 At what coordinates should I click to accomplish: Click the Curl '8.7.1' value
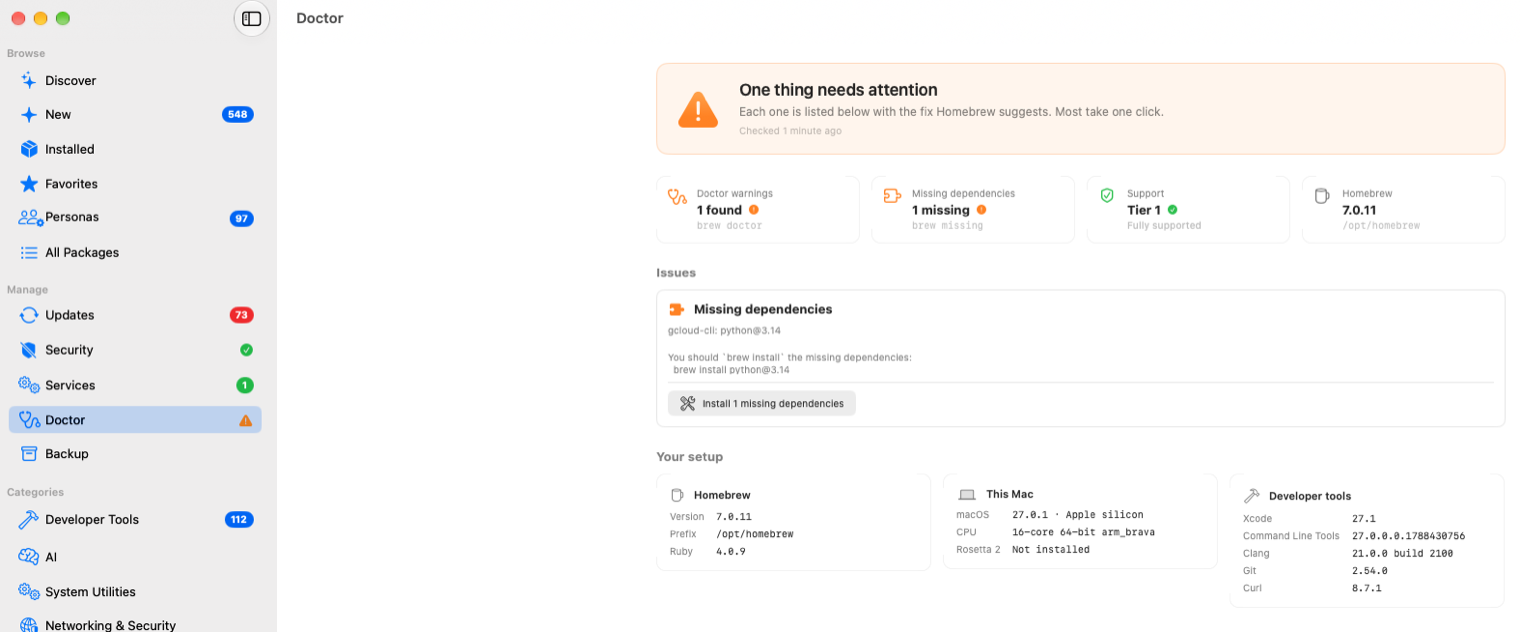click(1367, 588)
